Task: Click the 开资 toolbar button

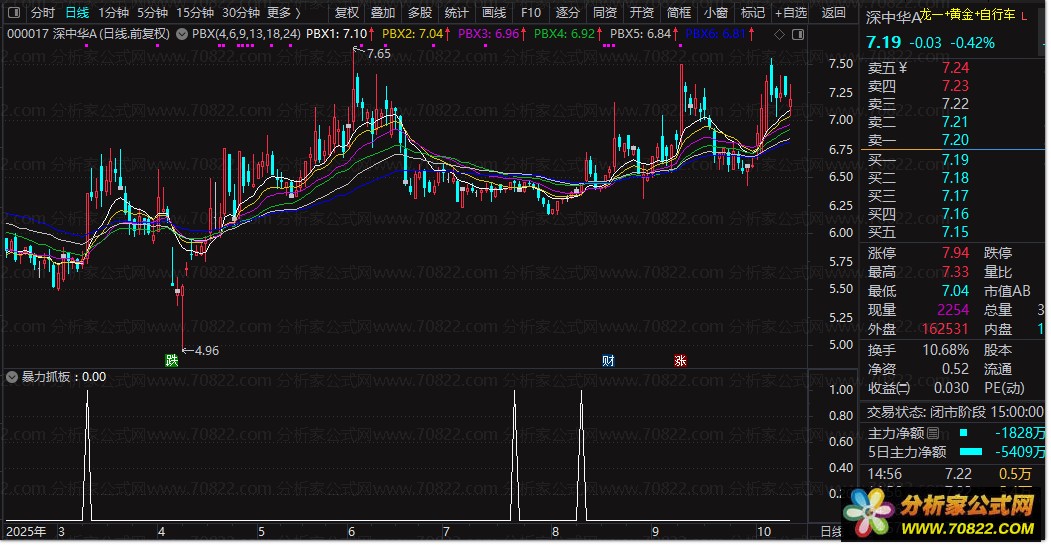Action: point(641,13)
